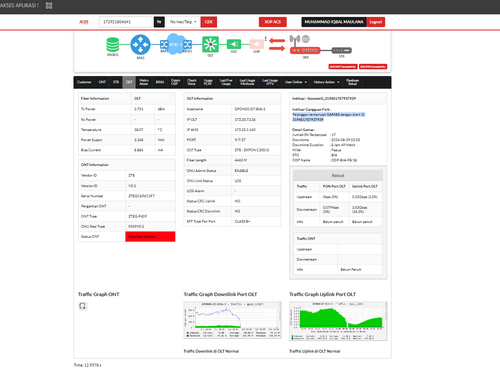Open the Metro Akses tab
This screenshot has width=500, height=370.
144,82
